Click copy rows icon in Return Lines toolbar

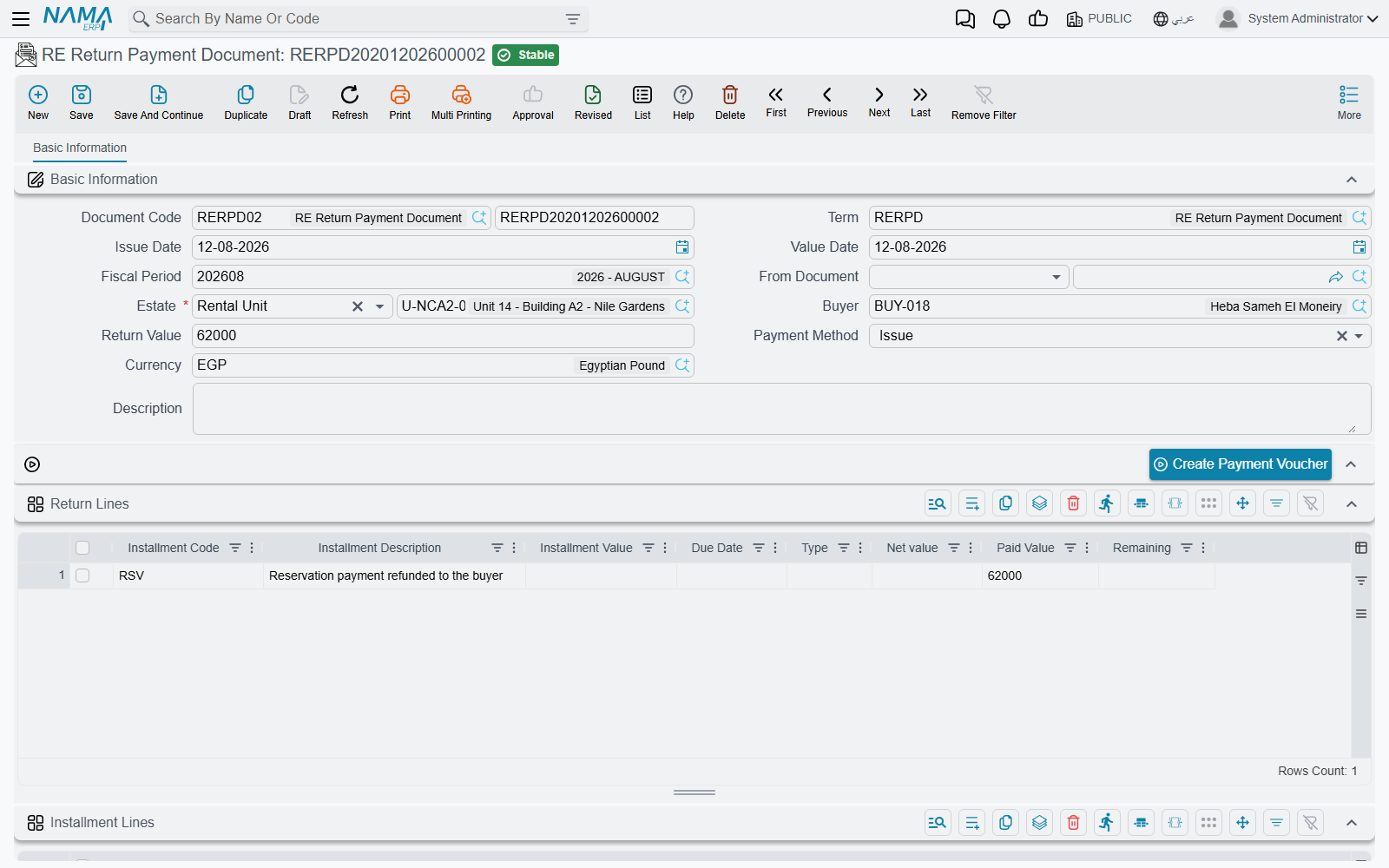(x=1006, y=503)
